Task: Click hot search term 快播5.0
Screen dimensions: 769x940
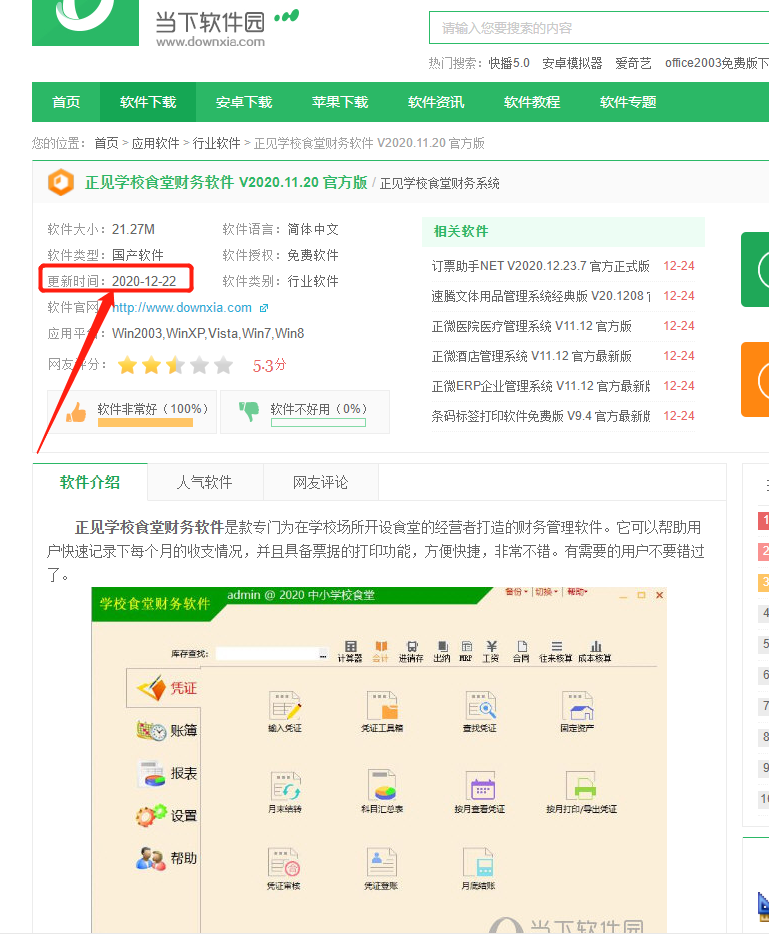Action: [x=509, y=63]
